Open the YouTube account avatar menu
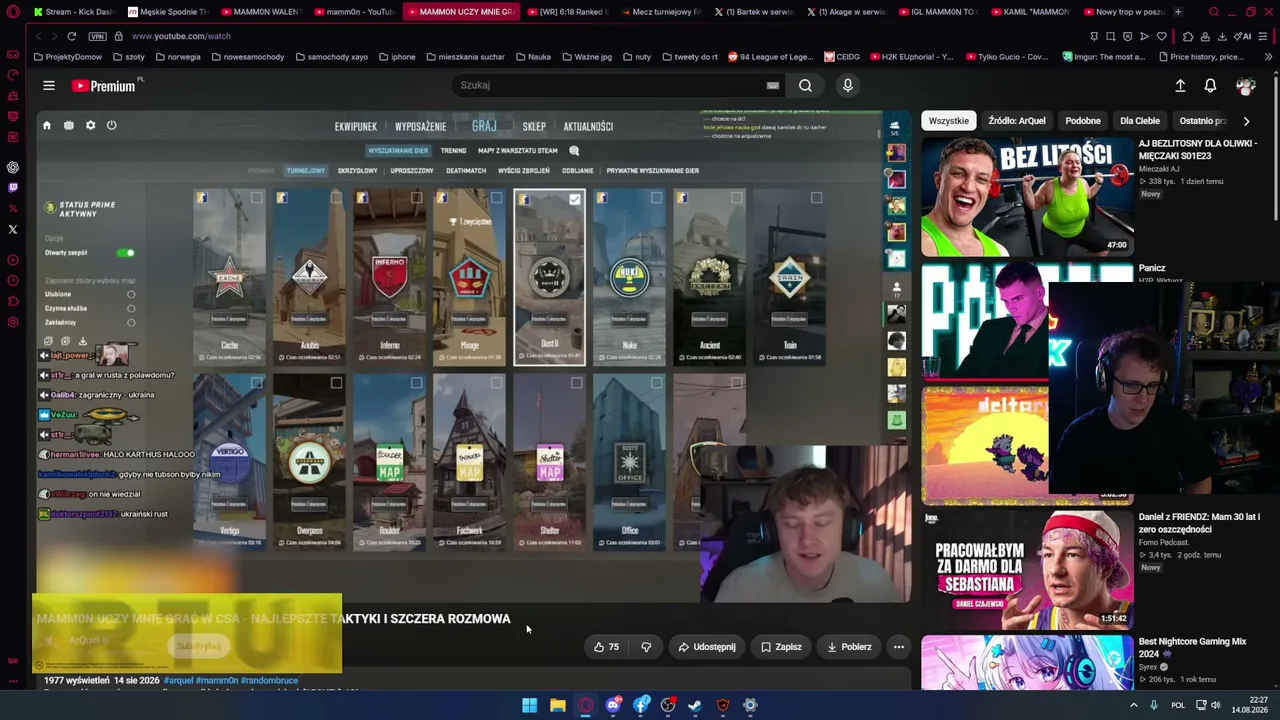1280x720 pixels. click(x=1245, y=86)
